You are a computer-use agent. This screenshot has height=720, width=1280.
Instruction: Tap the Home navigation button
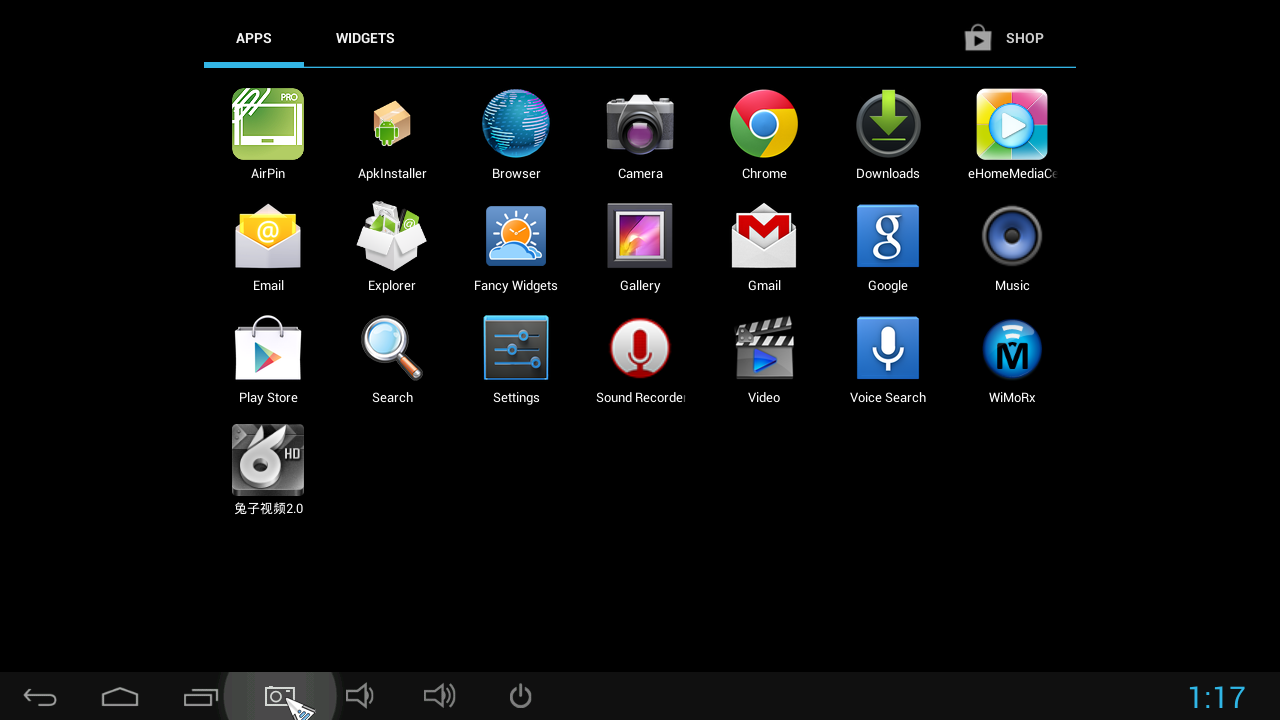click(x=120, y=697)
